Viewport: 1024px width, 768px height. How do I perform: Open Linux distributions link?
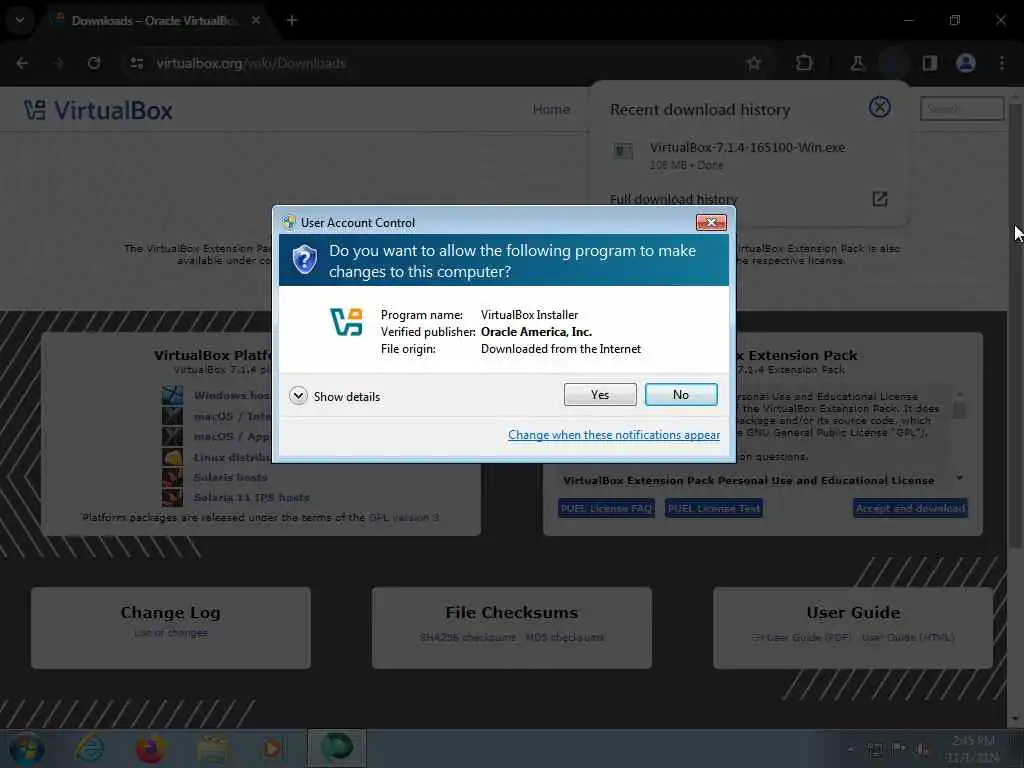(x=232, y=457)
